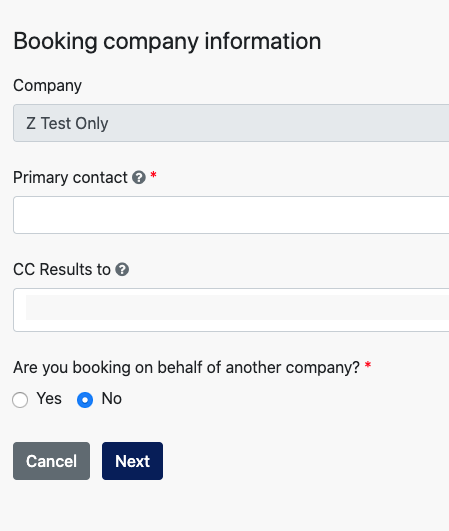The image size is (449, 531).
Task: Click the "CC Results to" field label
Action: (62, 270)
